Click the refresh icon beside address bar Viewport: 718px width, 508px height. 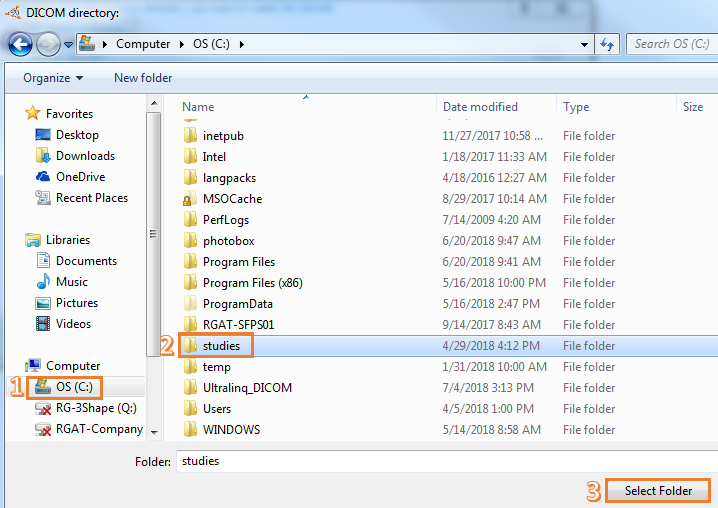606,45
